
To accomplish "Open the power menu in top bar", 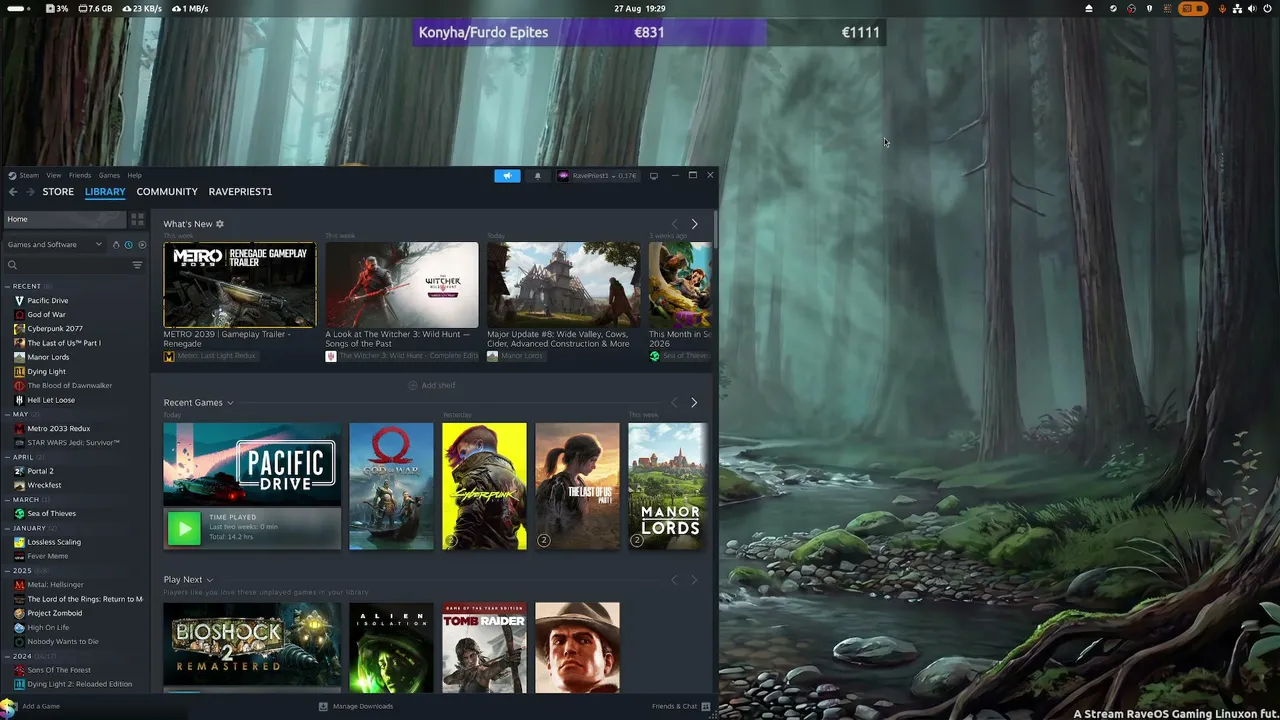I will [1267, 9].
